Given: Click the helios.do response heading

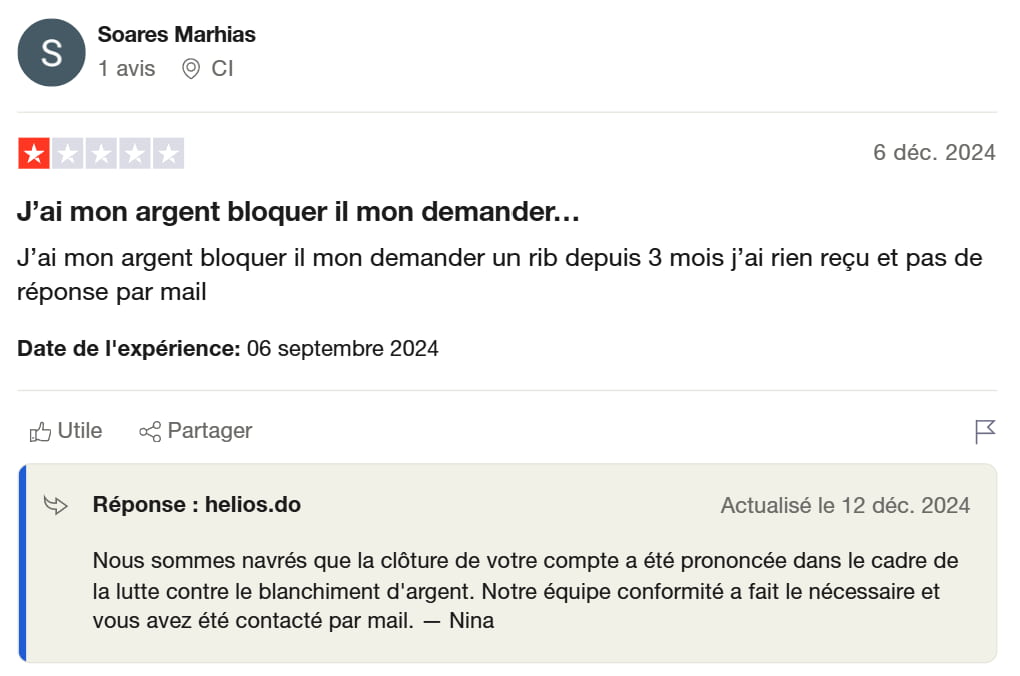Looking at the screenshot, I should [195, 504].
